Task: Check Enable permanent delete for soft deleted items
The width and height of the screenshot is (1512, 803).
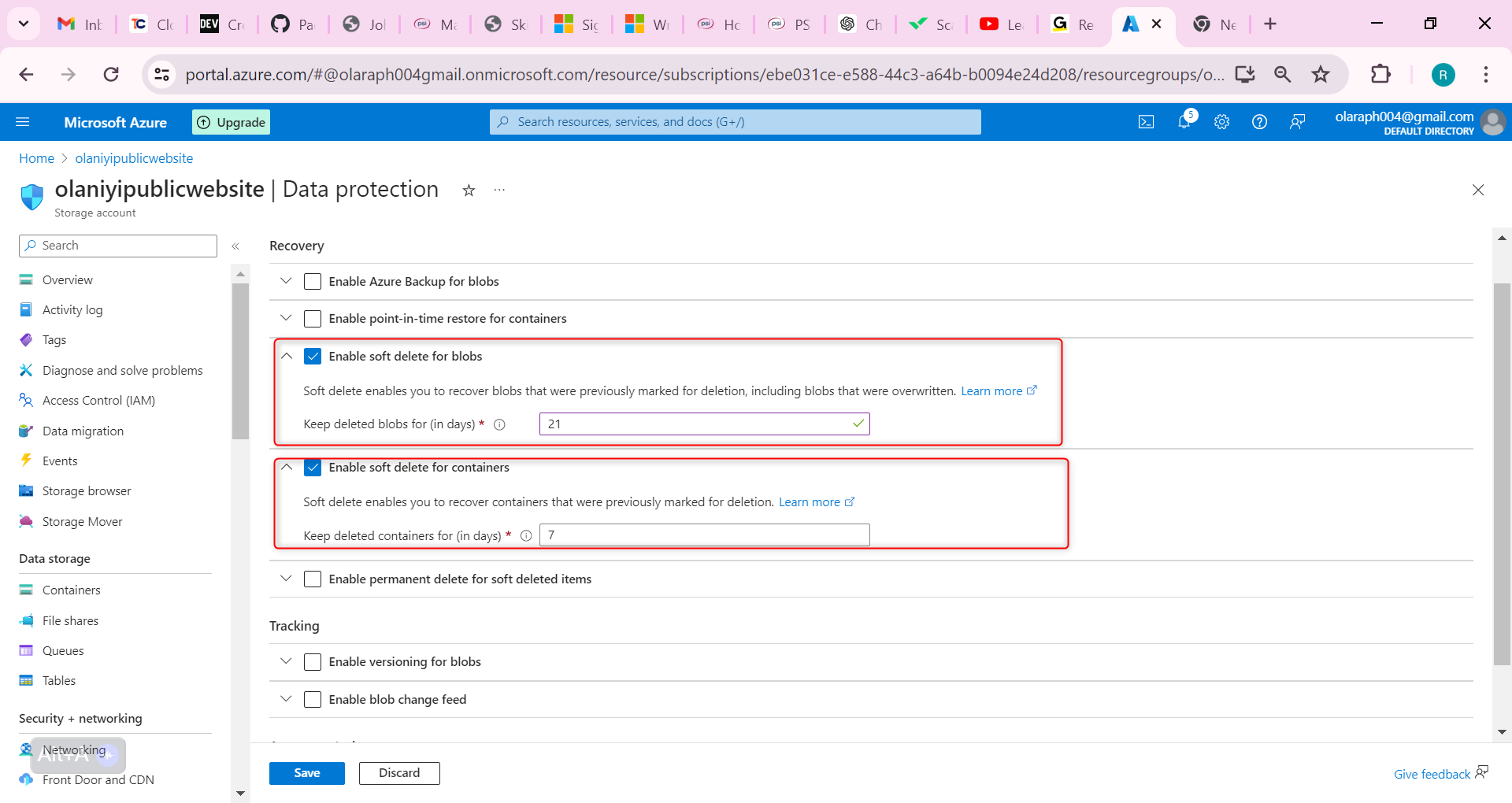Action: (313, 579)
